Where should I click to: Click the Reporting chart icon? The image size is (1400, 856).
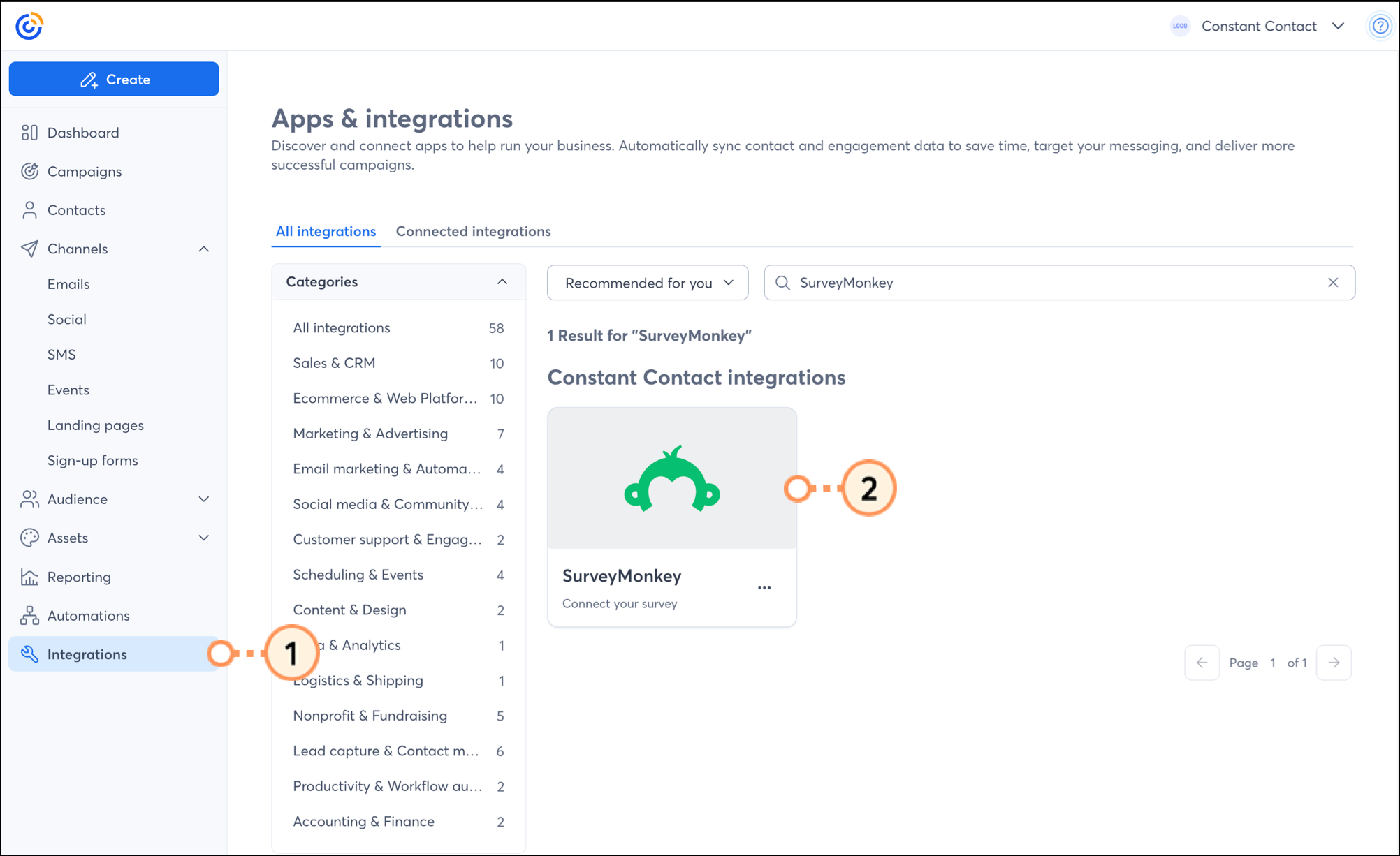click(29, 577)
